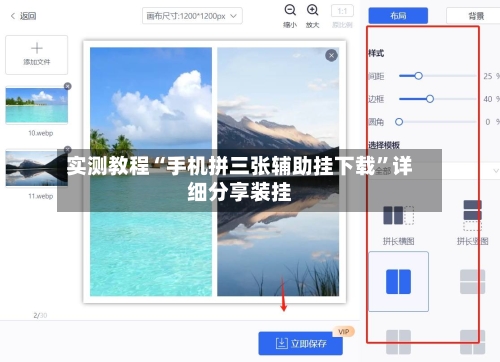Click the 立即保存 save button
The image size is (500, 362).
pyautogui.click(x=301, y=343)
